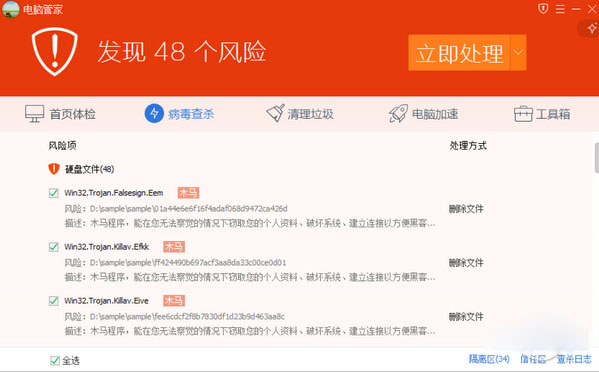Click the 描述 line under Killav.Efkk
Viewport: 599px width, 372px height.
(x=250, y=277)
